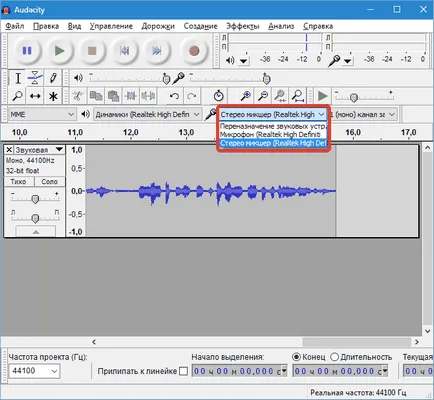
Task: Click the Соло button on the track
Action: pyautogui.click(x=49, y=182)
